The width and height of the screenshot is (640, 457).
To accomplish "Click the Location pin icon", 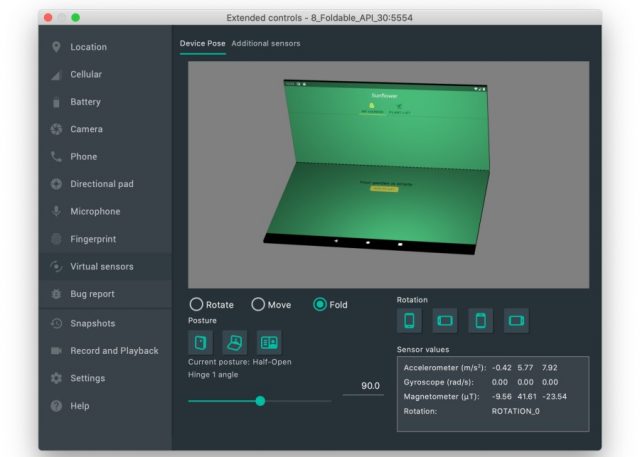I will point(56,47).
